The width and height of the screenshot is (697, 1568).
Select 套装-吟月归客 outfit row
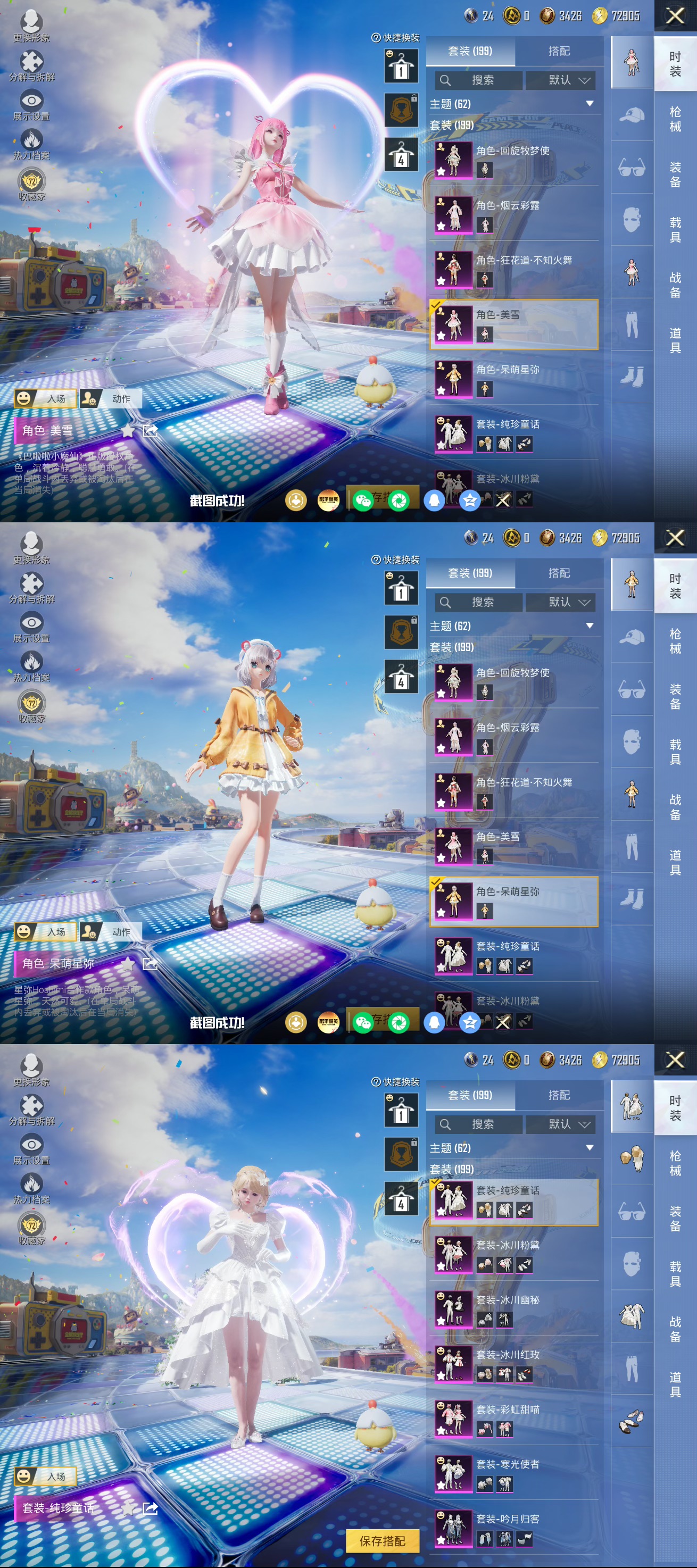click(515, 1528)
